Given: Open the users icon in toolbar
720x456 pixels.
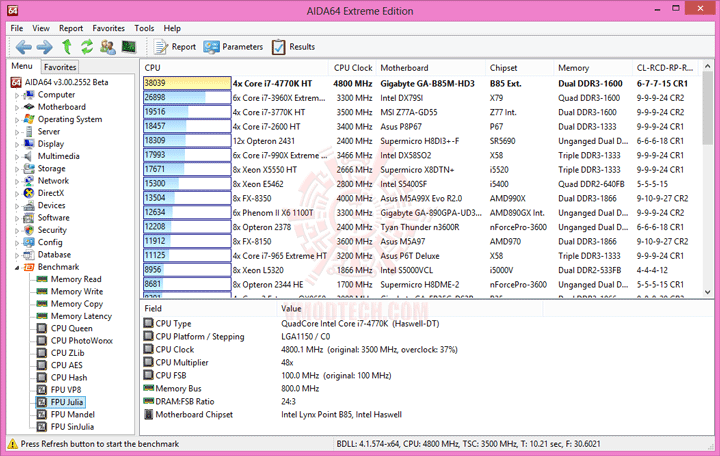Looking at the screenshot, I should pyautogui.click(x=108, y=46).
